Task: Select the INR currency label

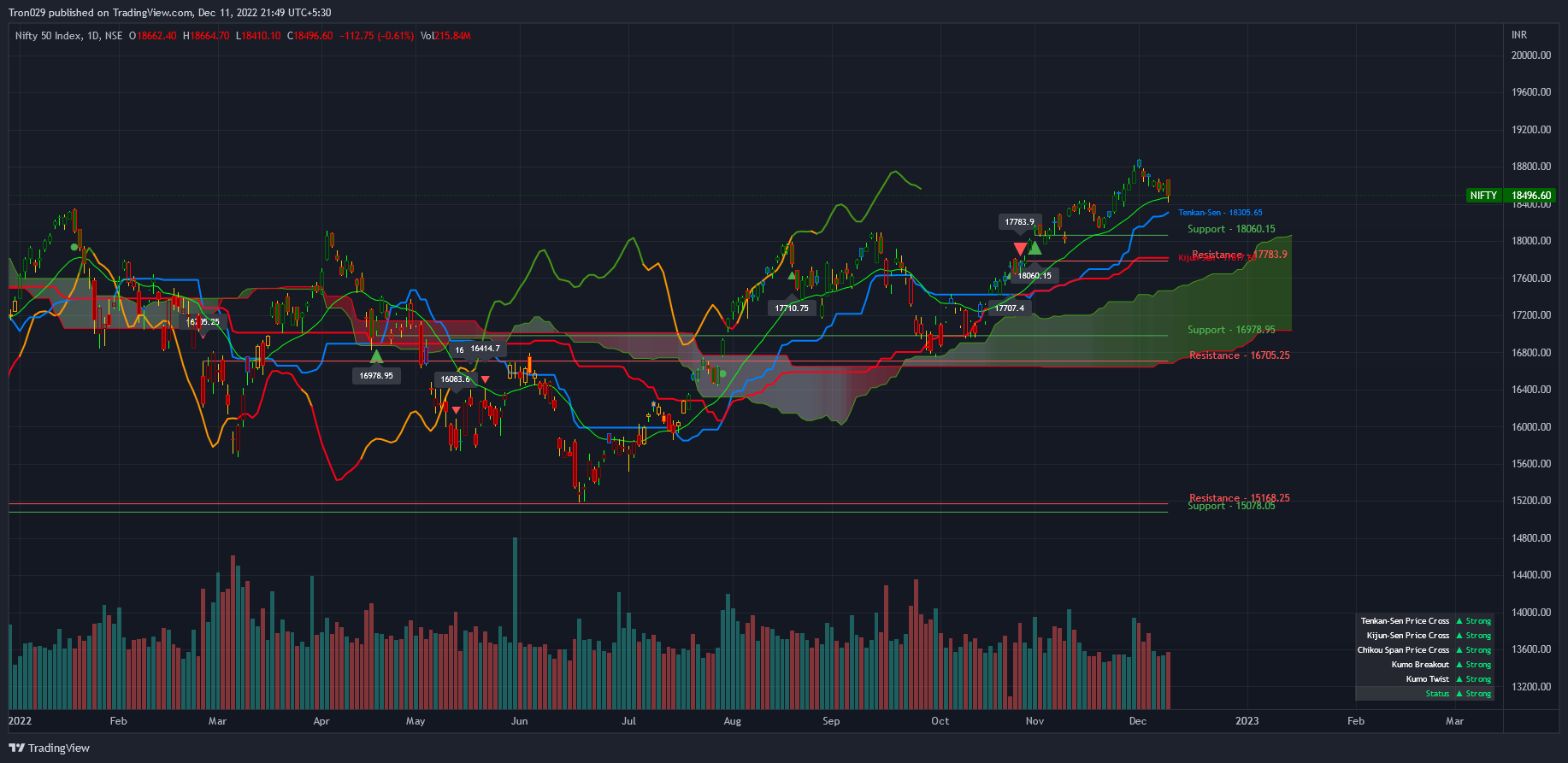Action: pos(1519,35)
